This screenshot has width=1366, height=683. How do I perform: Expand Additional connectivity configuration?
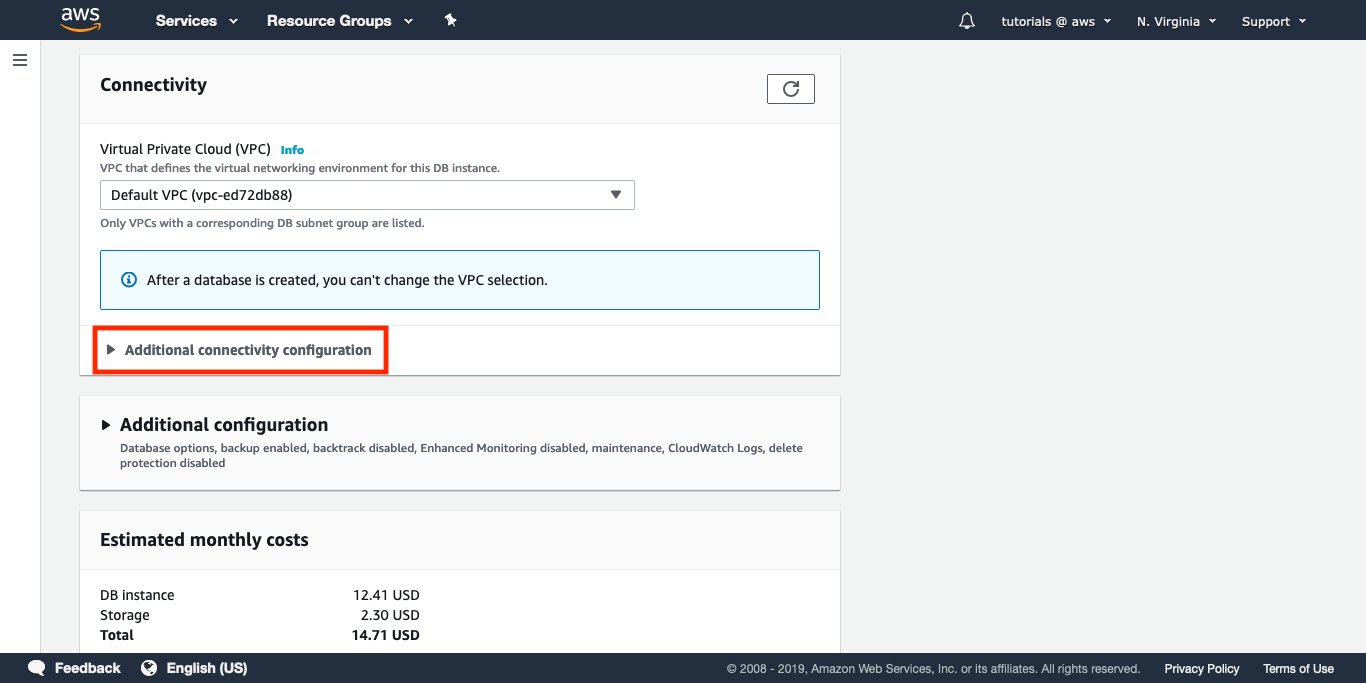click(247, 350)
